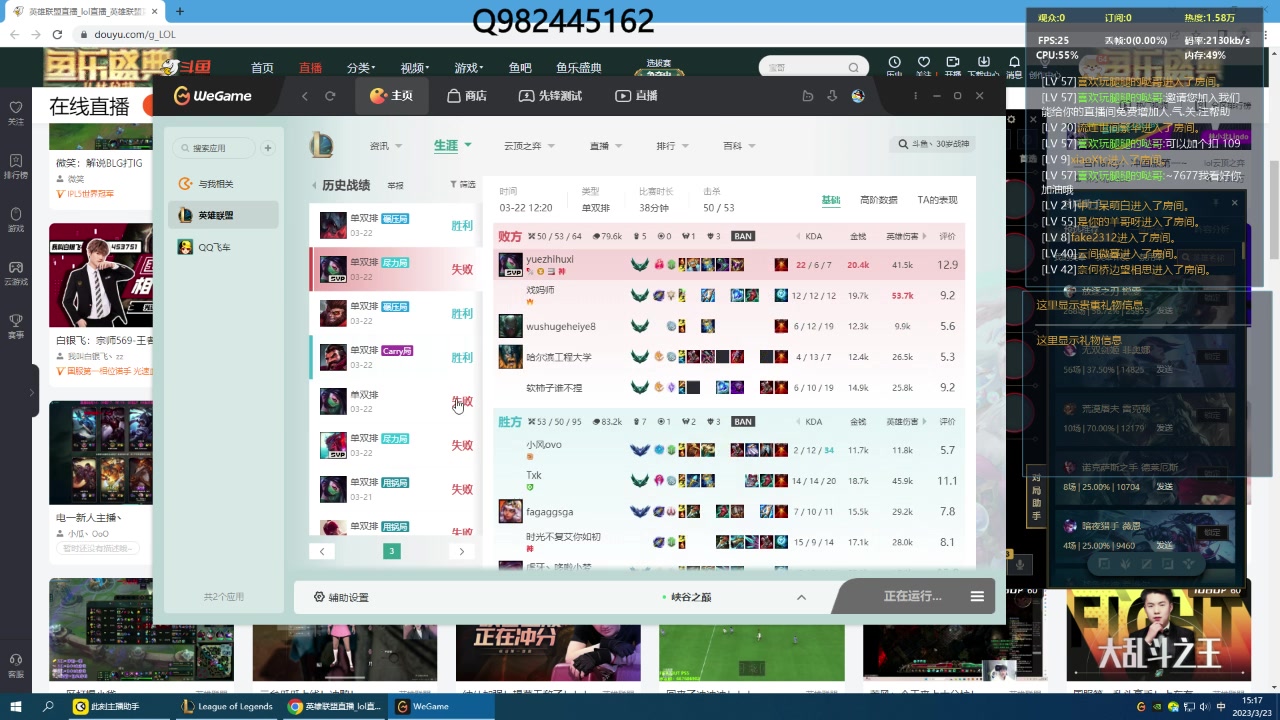Open the first 碾压局 胜利 match record
Screen dimensions: 1280x720
point(395,225)
